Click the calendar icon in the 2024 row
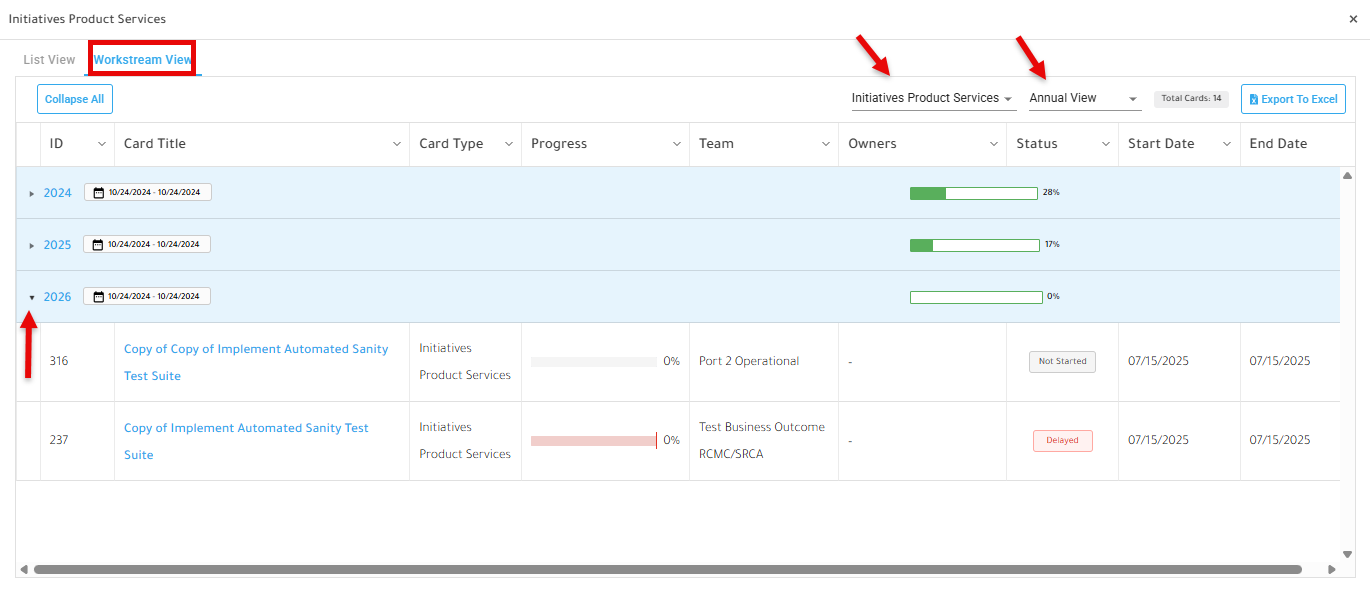This screenshot has width=1370, height=596. (99, 192)
